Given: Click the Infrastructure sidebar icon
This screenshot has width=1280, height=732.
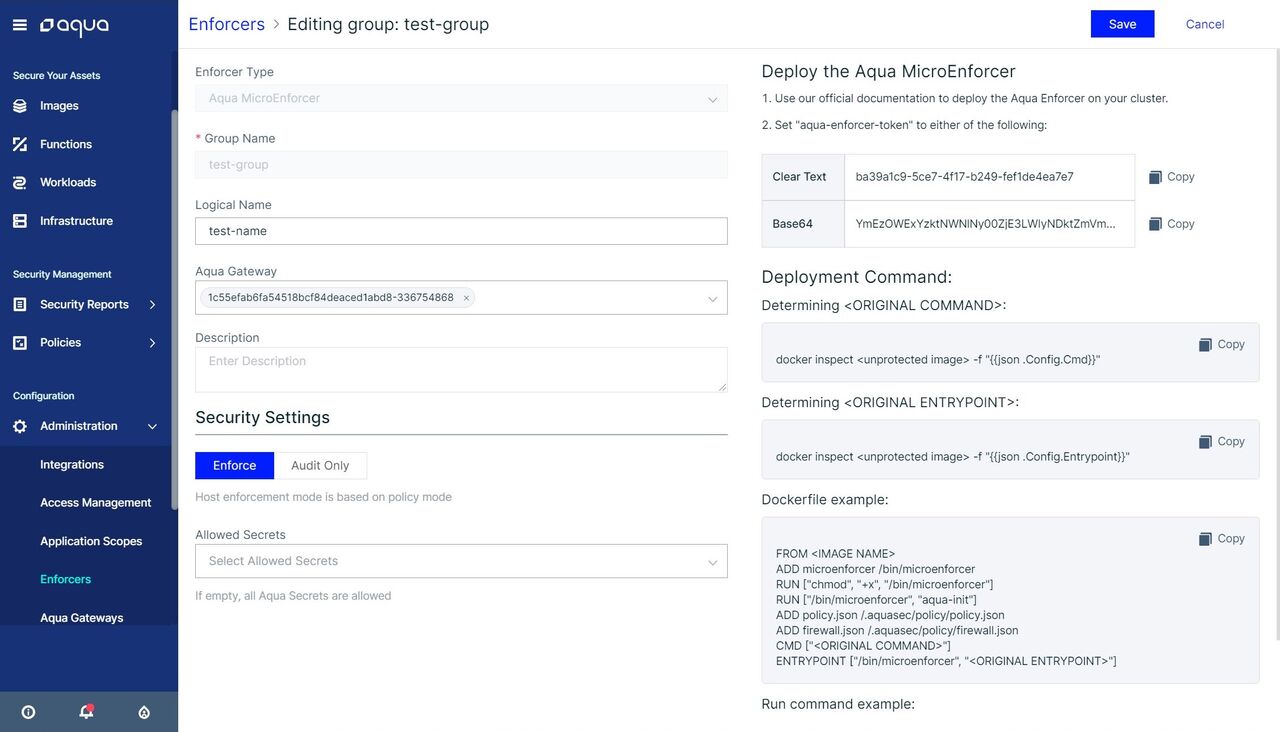Looking at the screenshot, I should click(20, 221).
